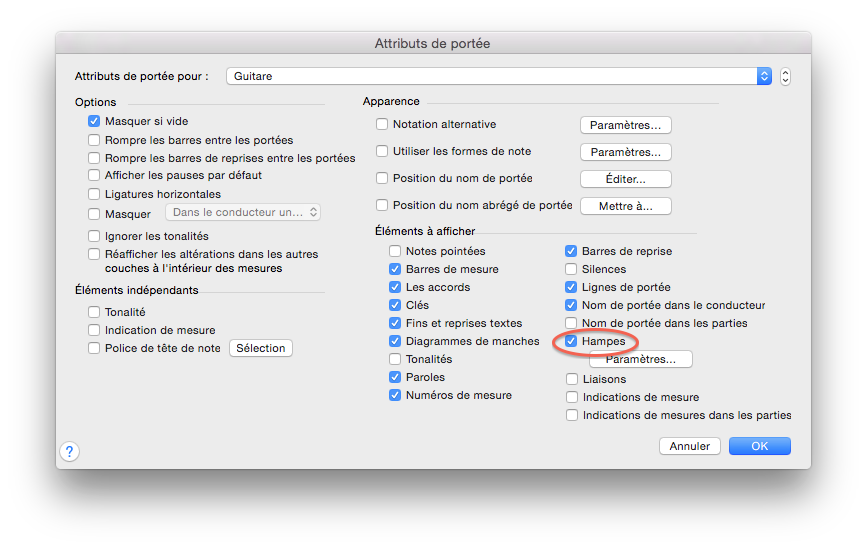Click Paramètres button for Notation alternative
This screenshot has height=549, width=867.
point(625,125)
